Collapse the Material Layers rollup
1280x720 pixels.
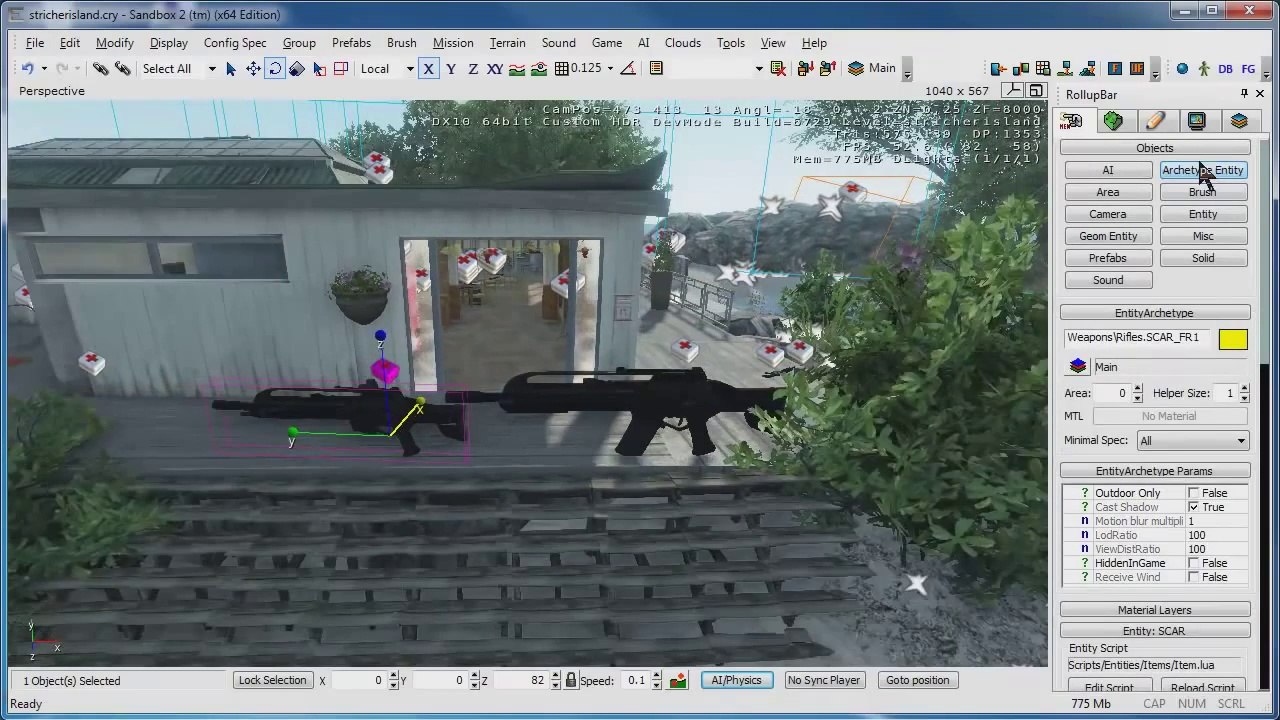[1154, 610]
